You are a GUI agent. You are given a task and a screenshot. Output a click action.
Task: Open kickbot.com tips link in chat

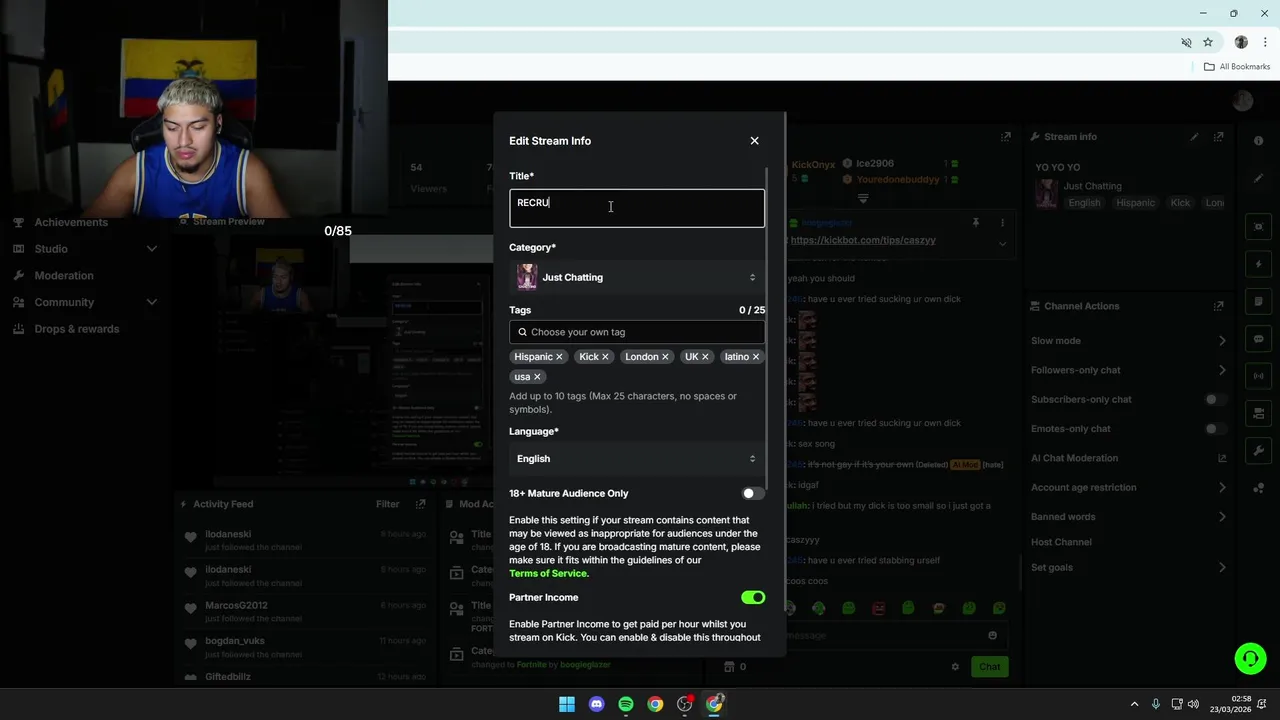point(863,240)
